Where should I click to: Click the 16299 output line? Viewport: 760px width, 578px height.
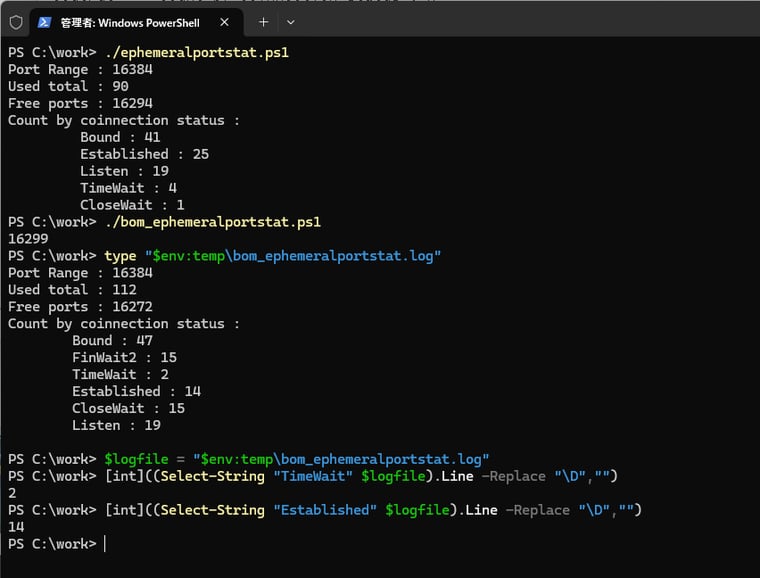29,239
